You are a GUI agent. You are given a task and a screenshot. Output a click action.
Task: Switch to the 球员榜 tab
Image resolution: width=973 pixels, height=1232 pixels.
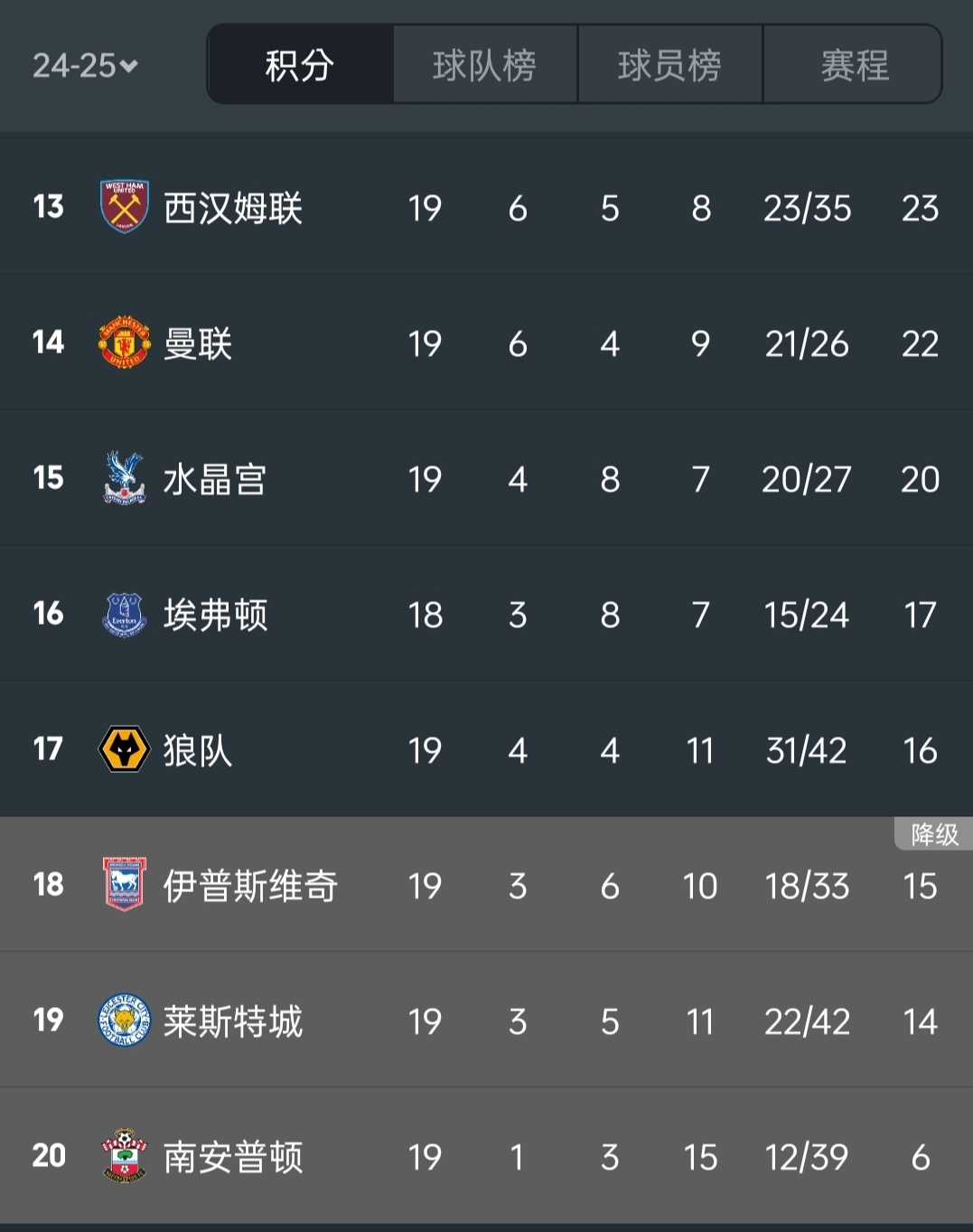[x=669, y=65]
